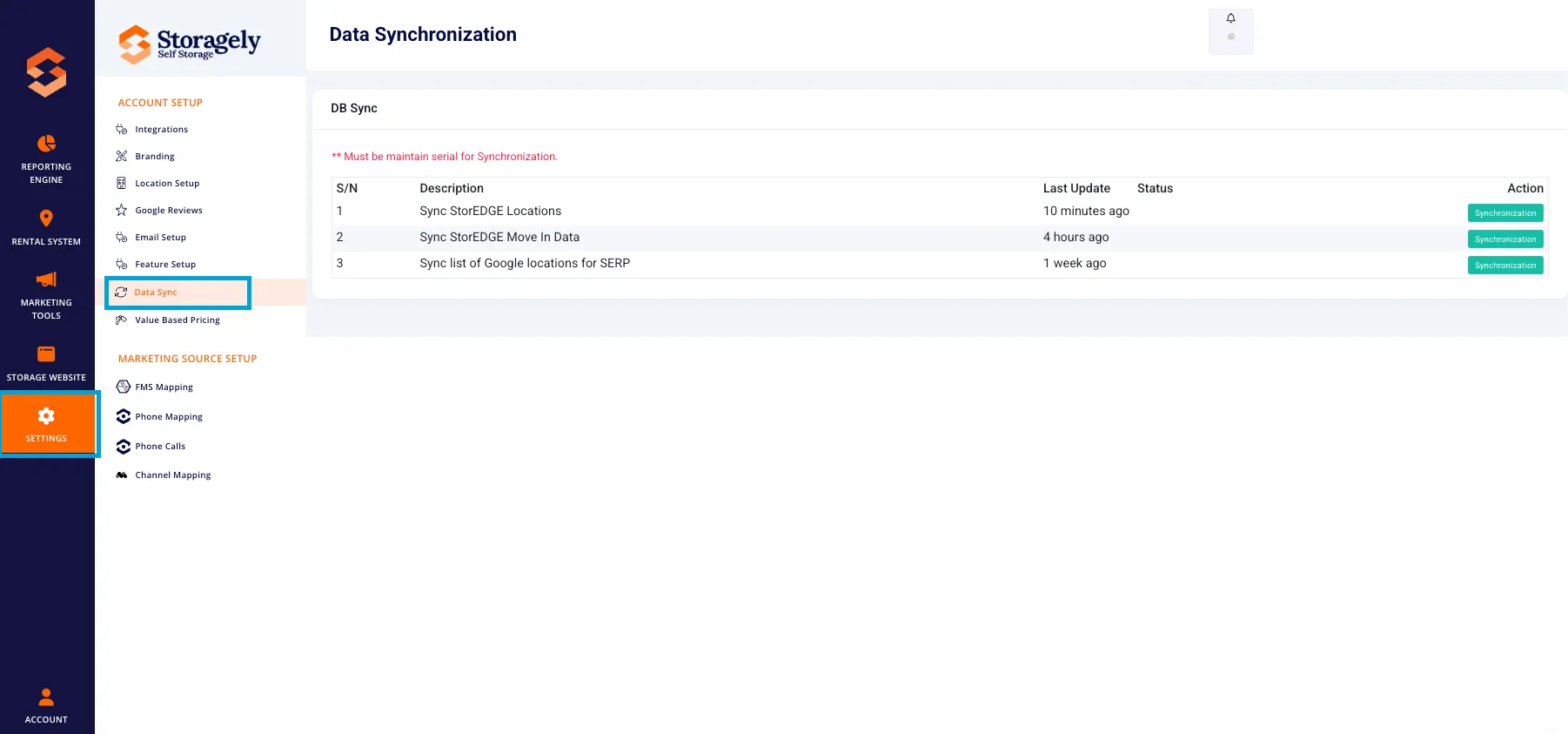This screenshot has width=1568, height=734.
Task: Open the Account user icon
Action: 46,697
